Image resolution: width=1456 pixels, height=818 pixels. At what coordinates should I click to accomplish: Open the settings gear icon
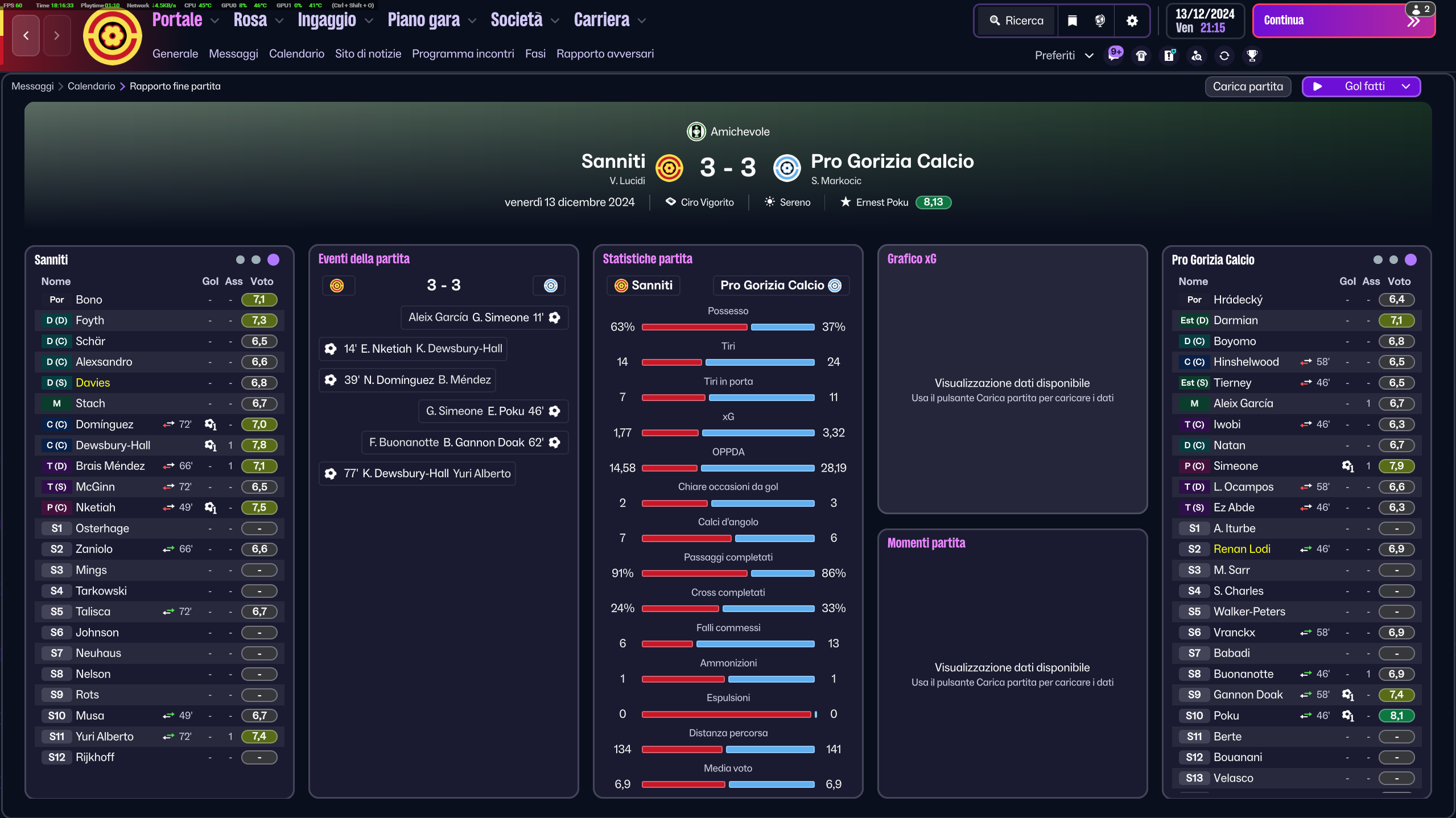click(x=1132, y=21)
